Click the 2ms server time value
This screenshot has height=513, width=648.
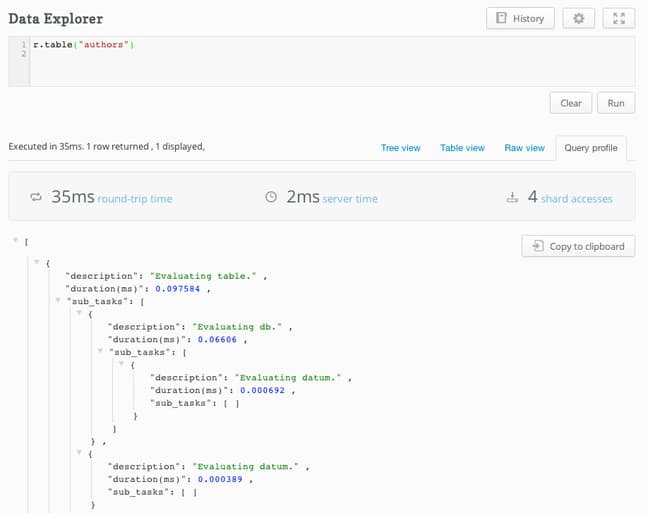click(303, 197)
